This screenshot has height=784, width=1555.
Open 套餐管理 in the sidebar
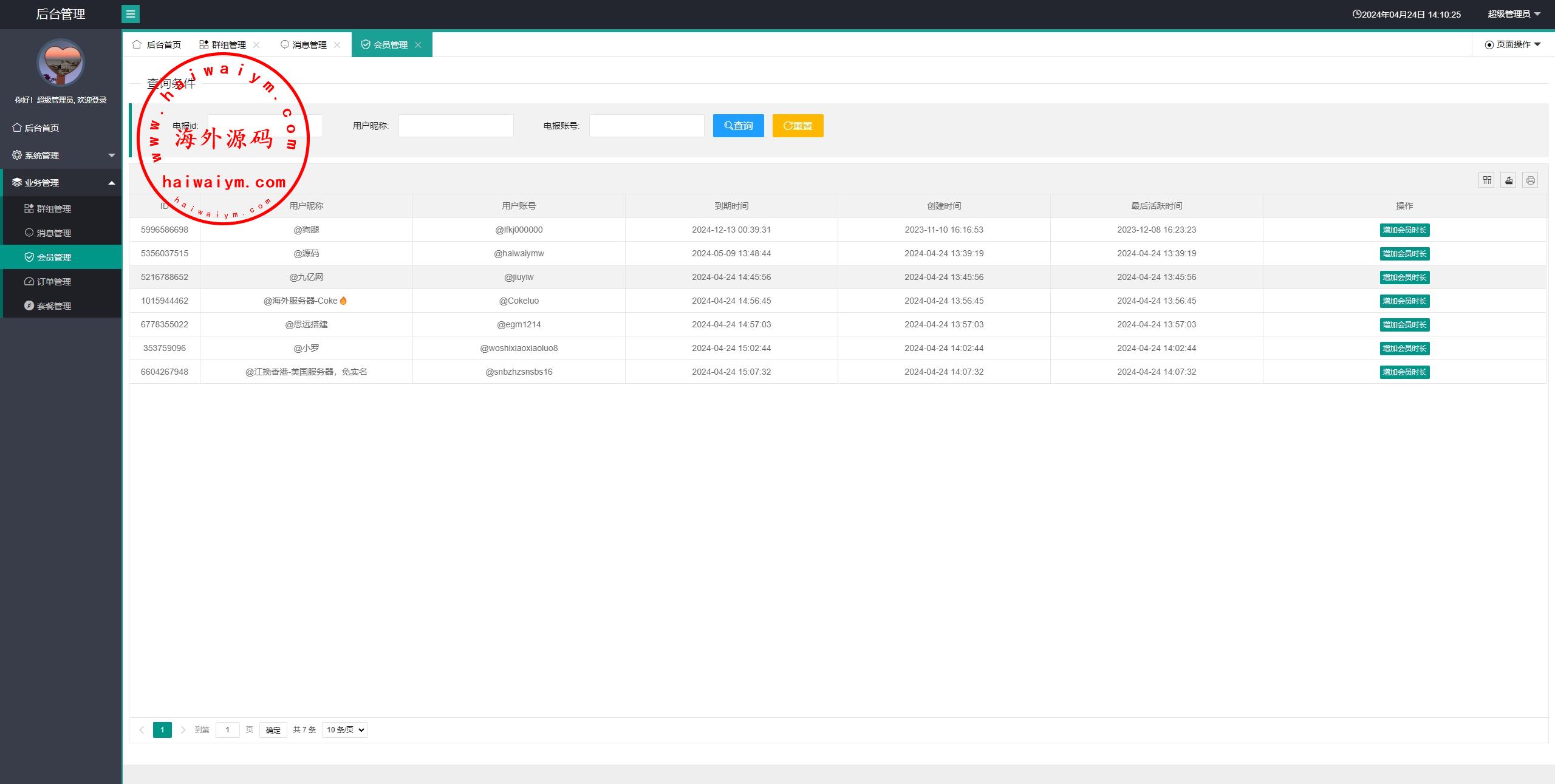point(53,305)
